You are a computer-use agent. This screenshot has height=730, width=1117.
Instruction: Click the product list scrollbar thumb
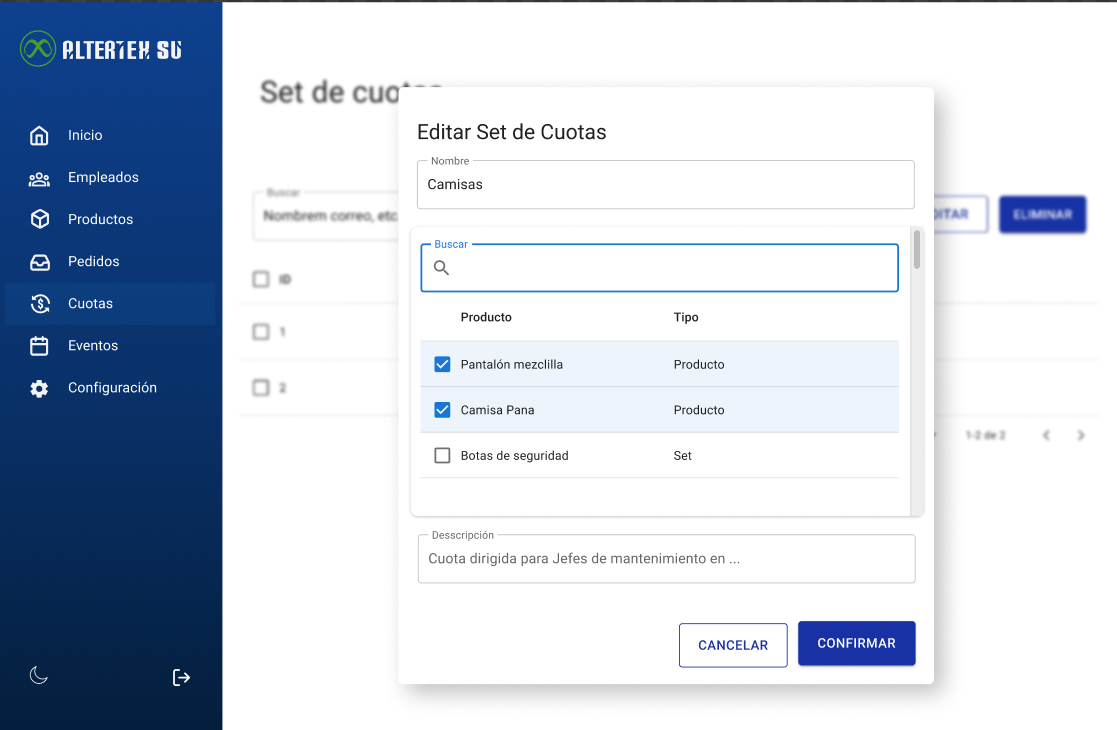pos(917,249)
